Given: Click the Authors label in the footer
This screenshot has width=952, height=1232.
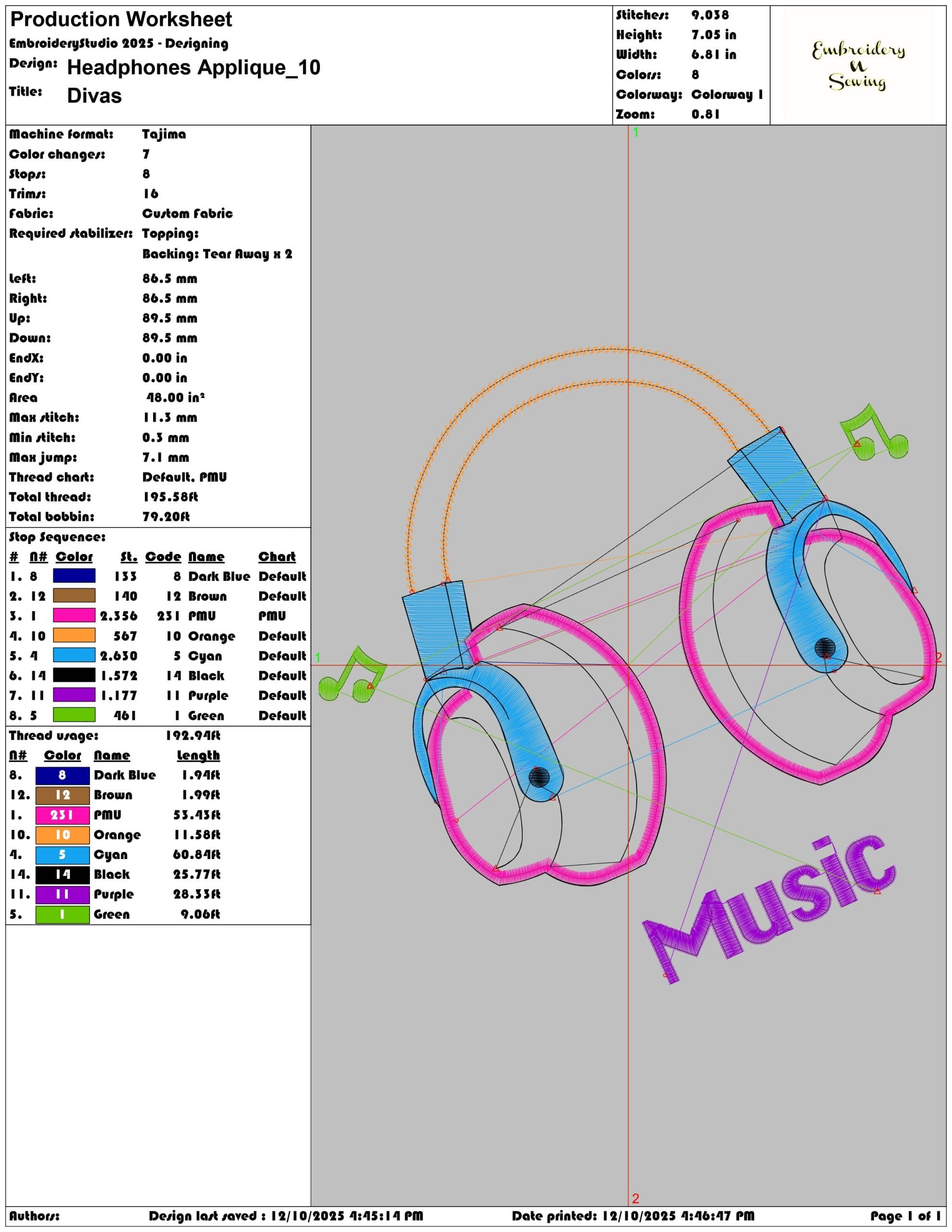Looking at the screenshot, I should tap(34, 1216).
